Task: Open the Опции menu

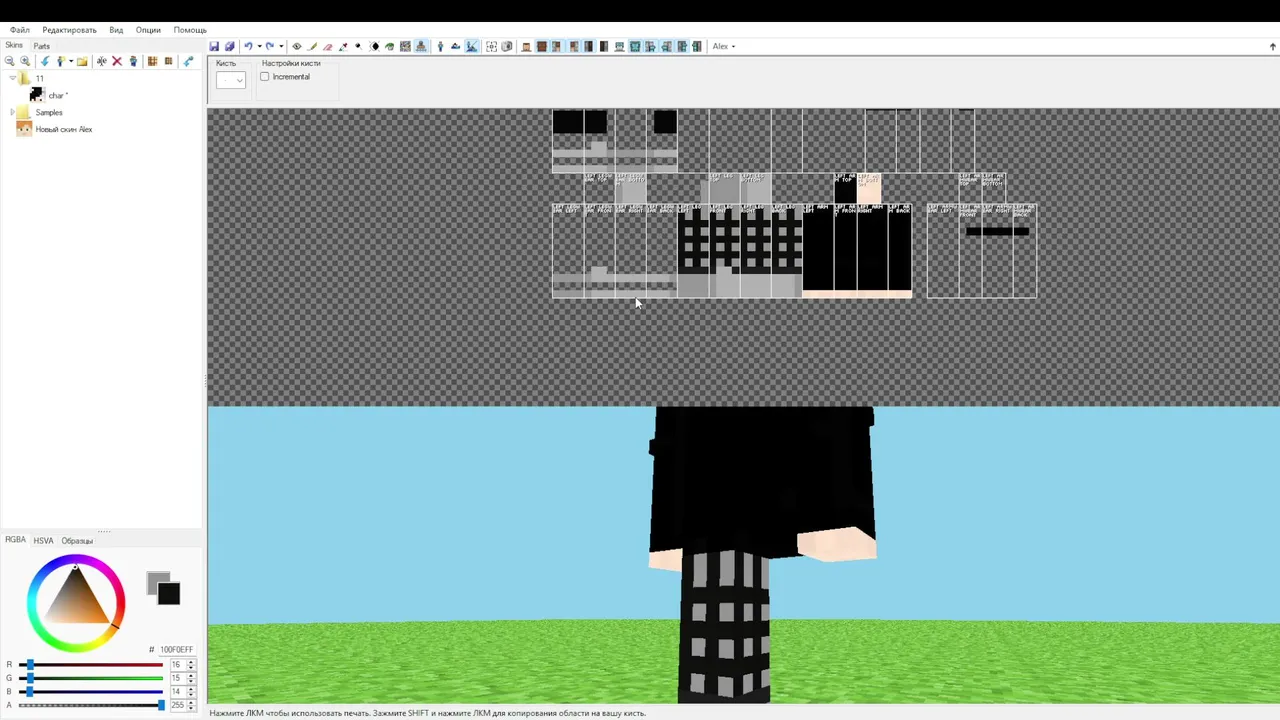Action: click(x=148, y=30)
